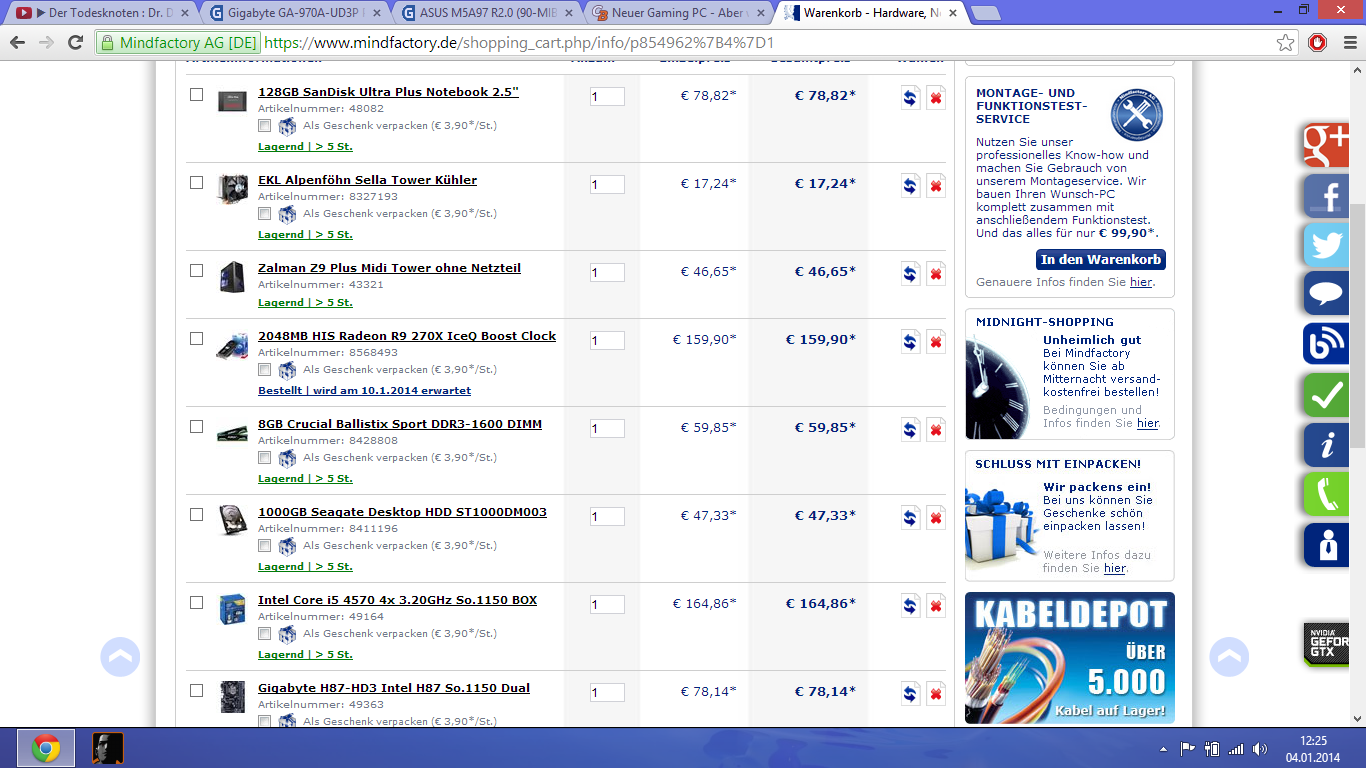Image resolution: width=1366 pixels, height=768 pixels.
Task: Delete the HIS Radeon R9 270X from cart
Action: (x=936, y=341)
